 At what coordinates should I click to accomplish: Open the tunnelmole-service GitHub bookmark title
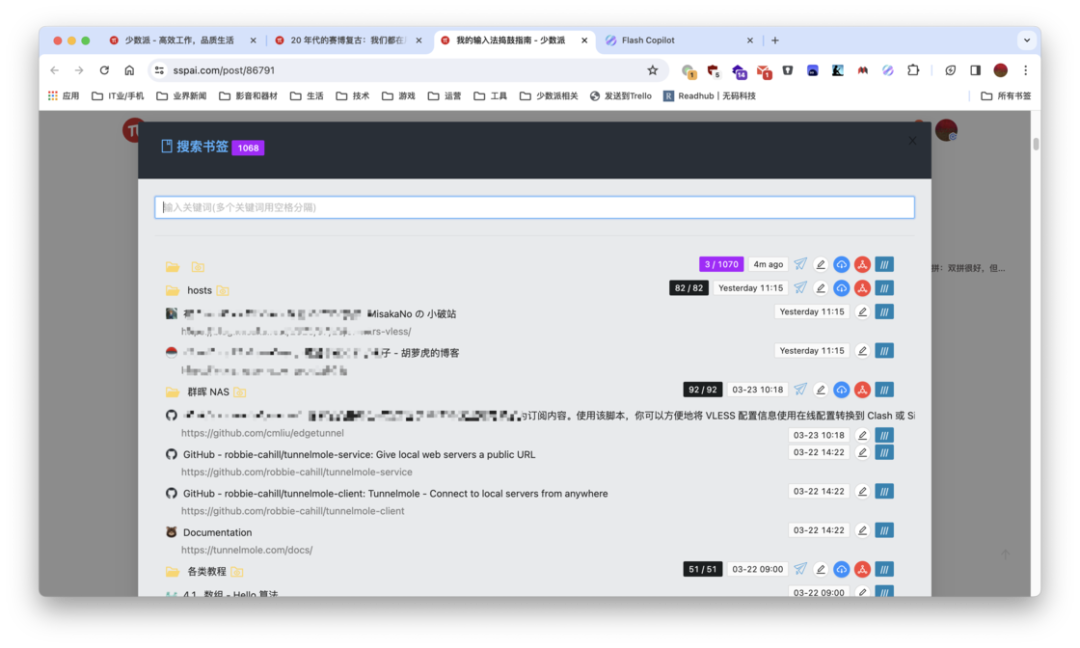point(359,454)
